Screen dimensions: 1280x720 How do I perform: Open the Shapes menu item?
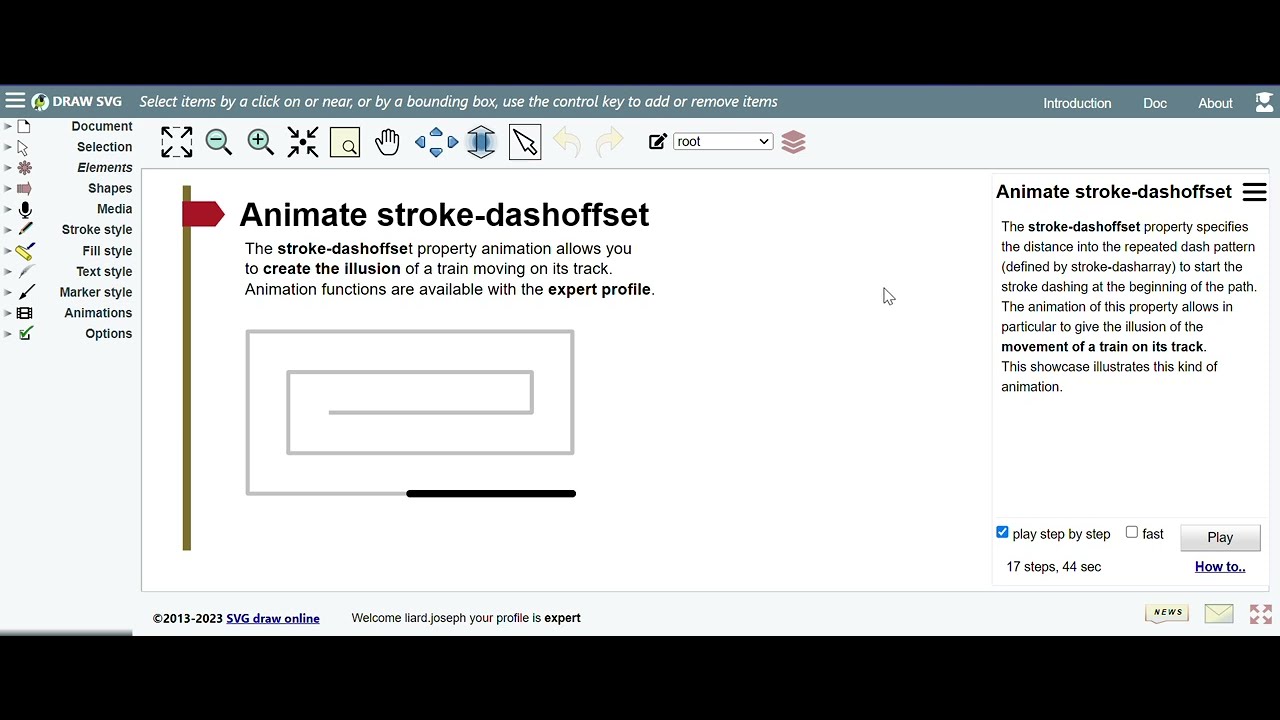[x=110, y=188]
